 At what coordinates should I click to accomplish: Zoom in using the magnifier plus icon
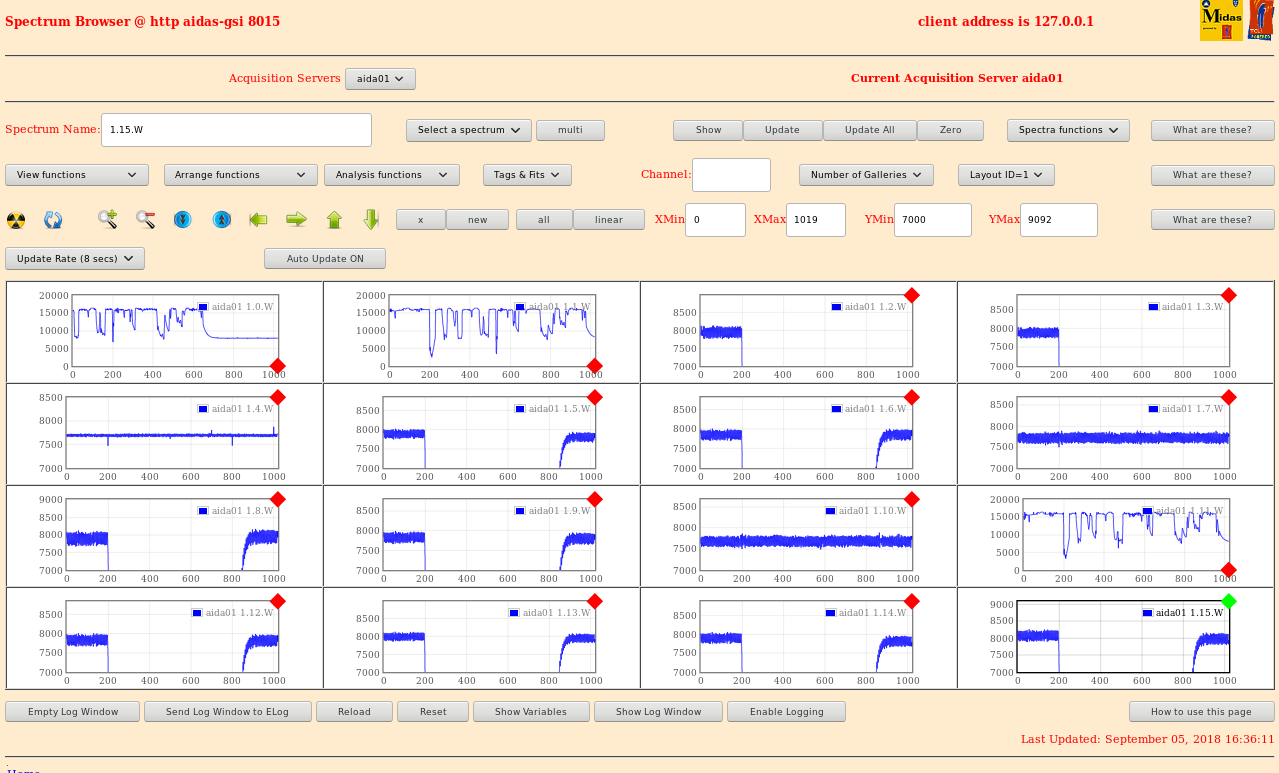point(107,219)
